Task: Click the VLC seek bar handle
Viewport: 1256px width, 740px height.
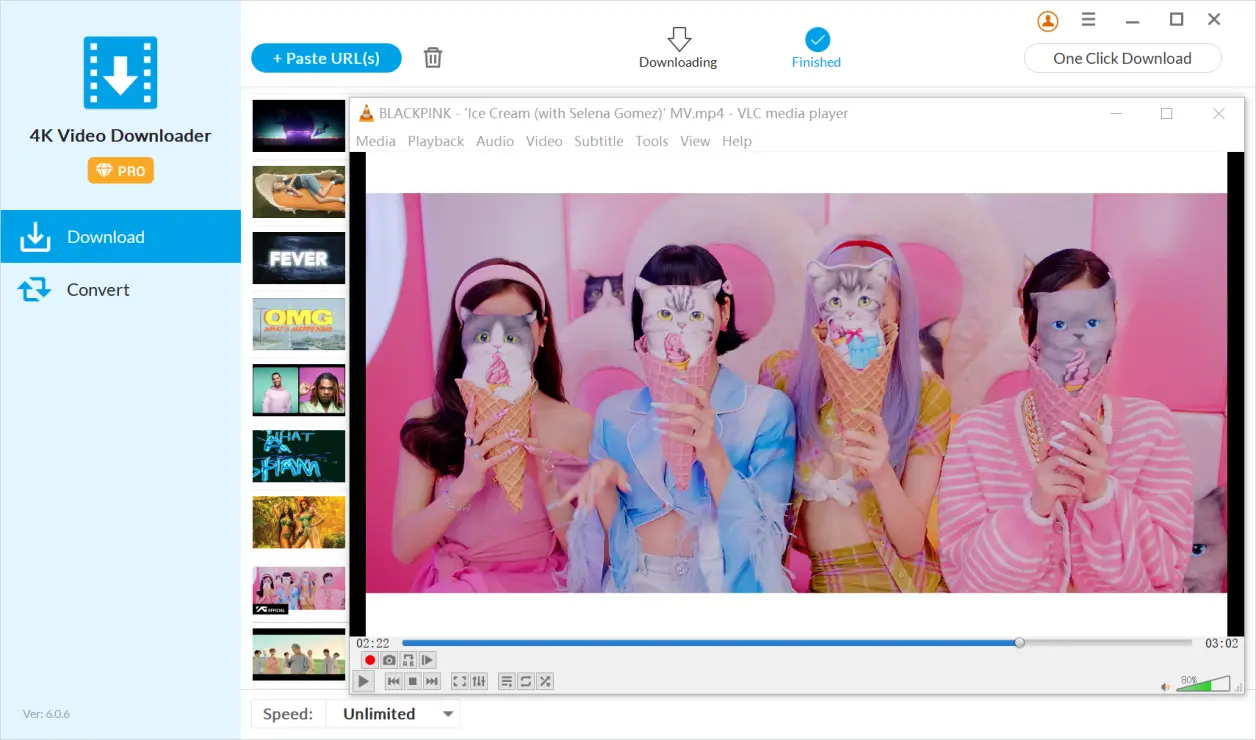Action: 1019,643
